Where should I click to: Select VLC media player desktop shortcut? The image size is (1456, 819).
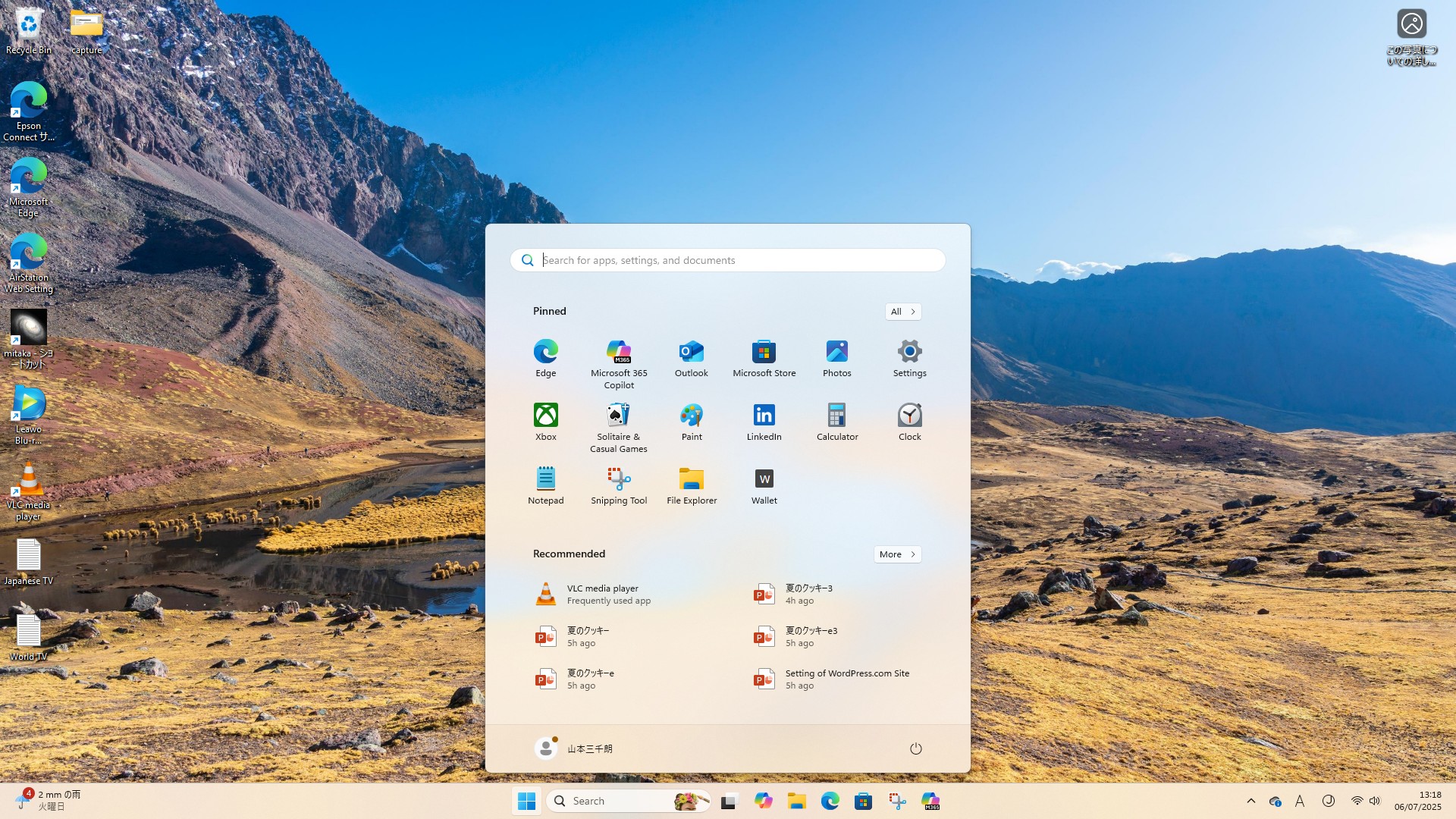pyautogui.click(x=29, y=491)
